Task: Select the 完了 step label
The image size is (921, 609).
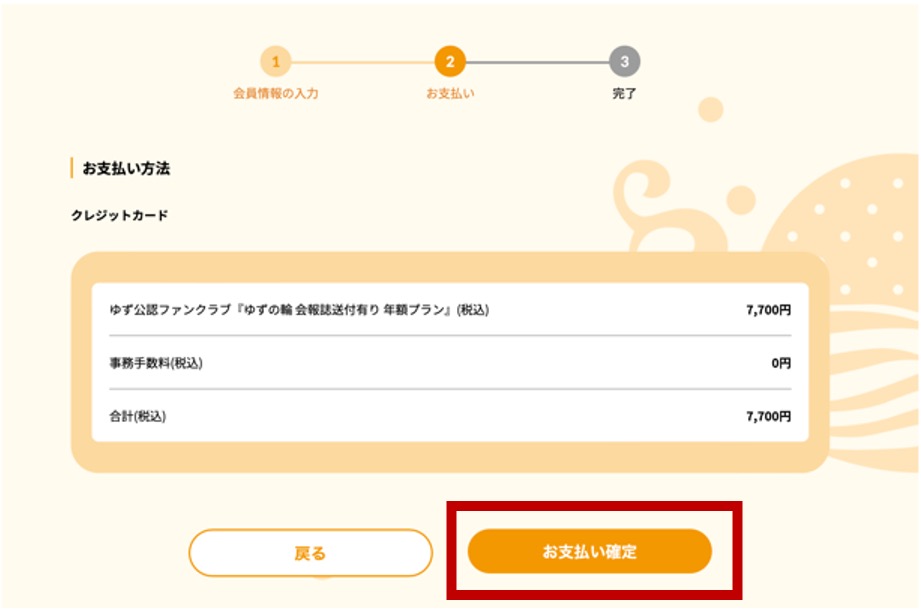Action: 625,94
